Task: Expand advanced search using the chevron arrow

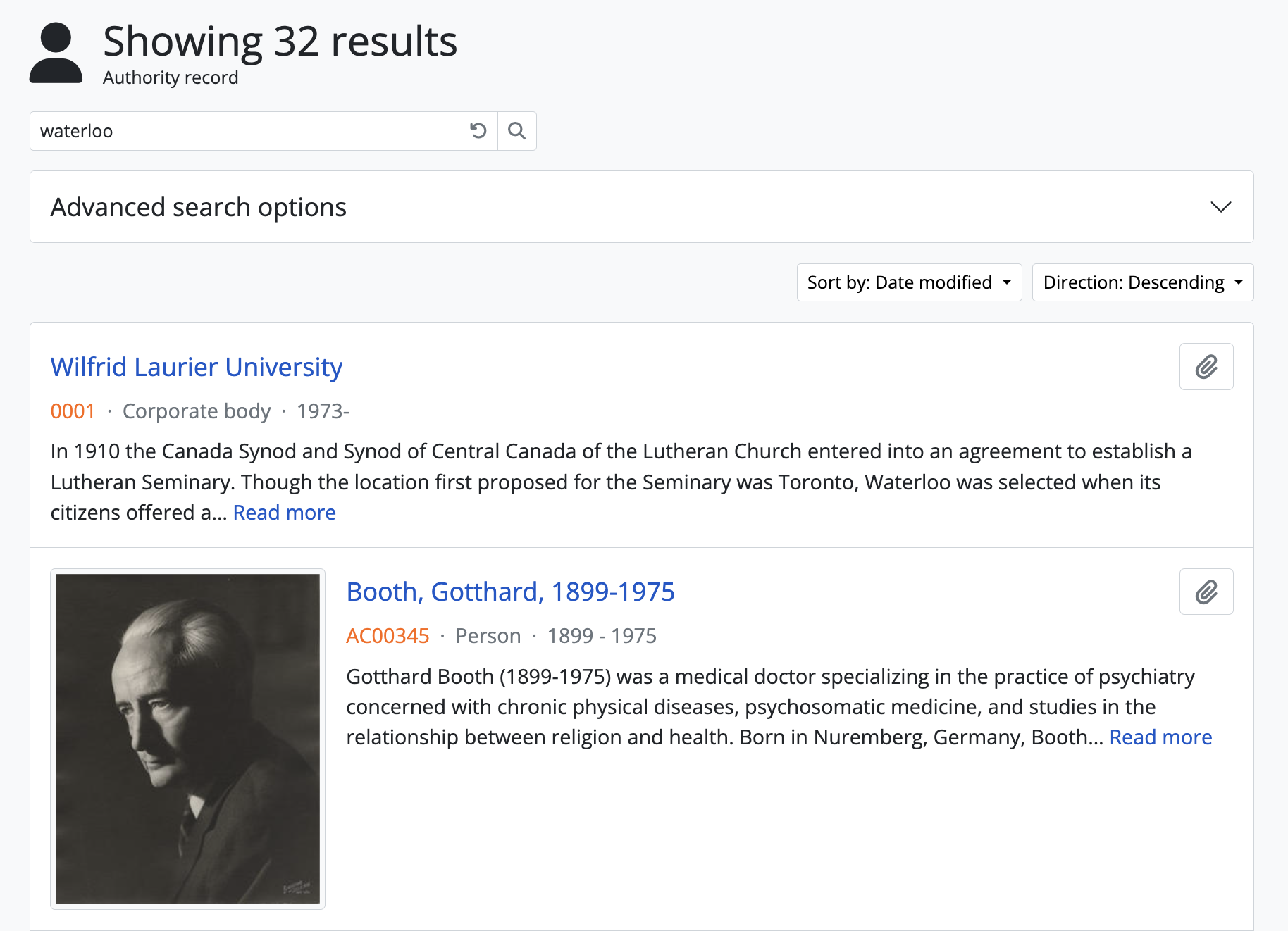Action: click(x=1220, y=207)
